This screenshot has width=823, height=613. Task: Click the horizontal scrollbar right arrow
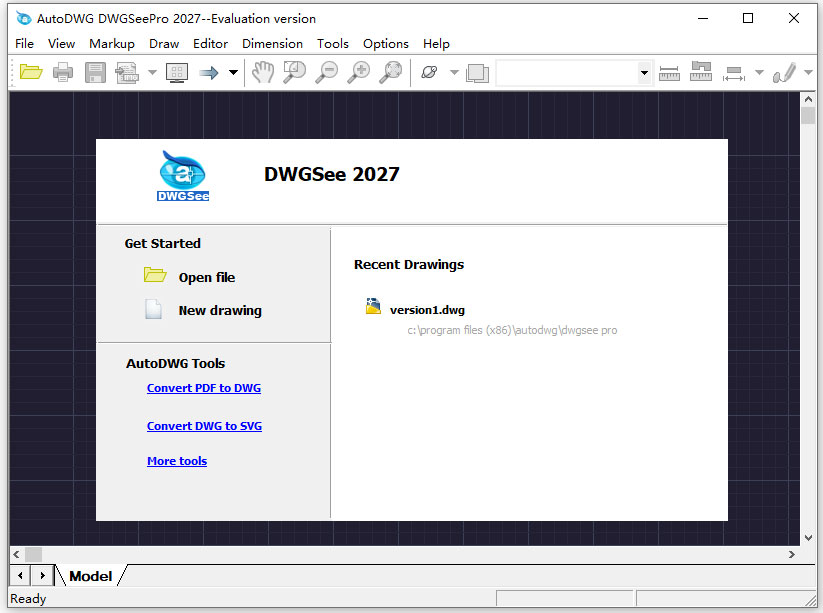(x=791, y=554)
